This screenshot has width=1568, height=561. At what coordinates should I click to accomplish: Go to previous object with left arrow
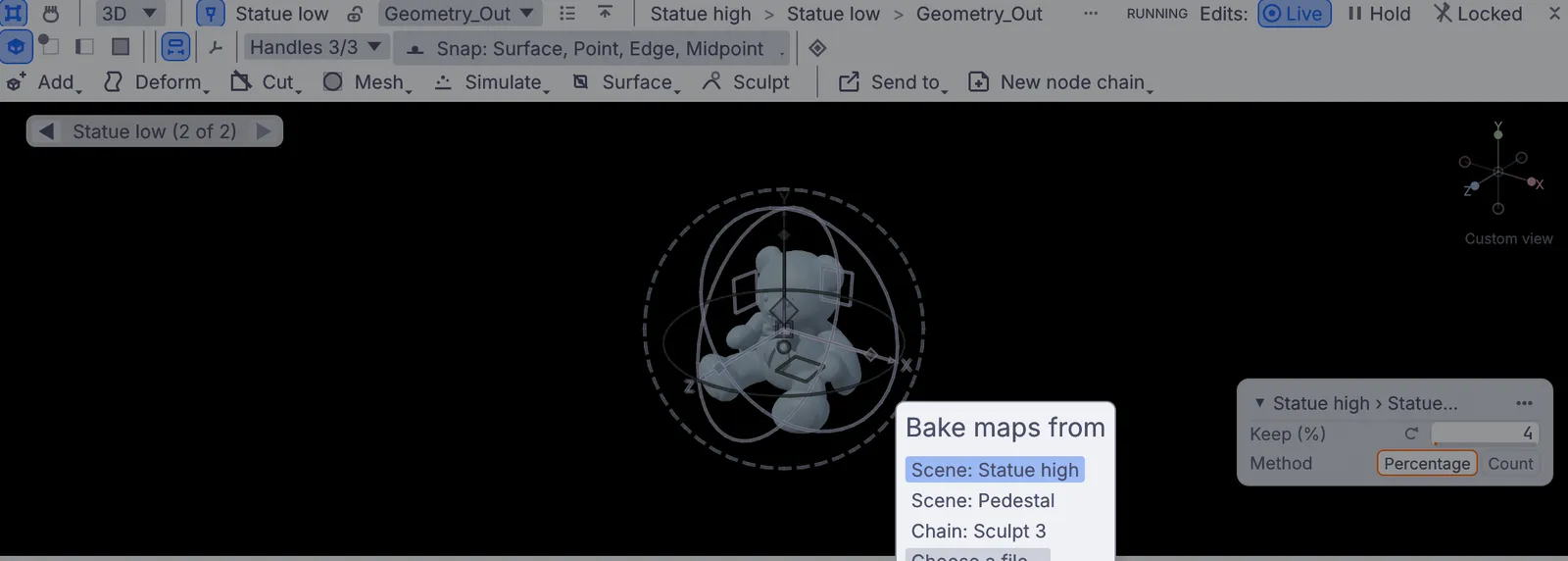coord(46,131)
